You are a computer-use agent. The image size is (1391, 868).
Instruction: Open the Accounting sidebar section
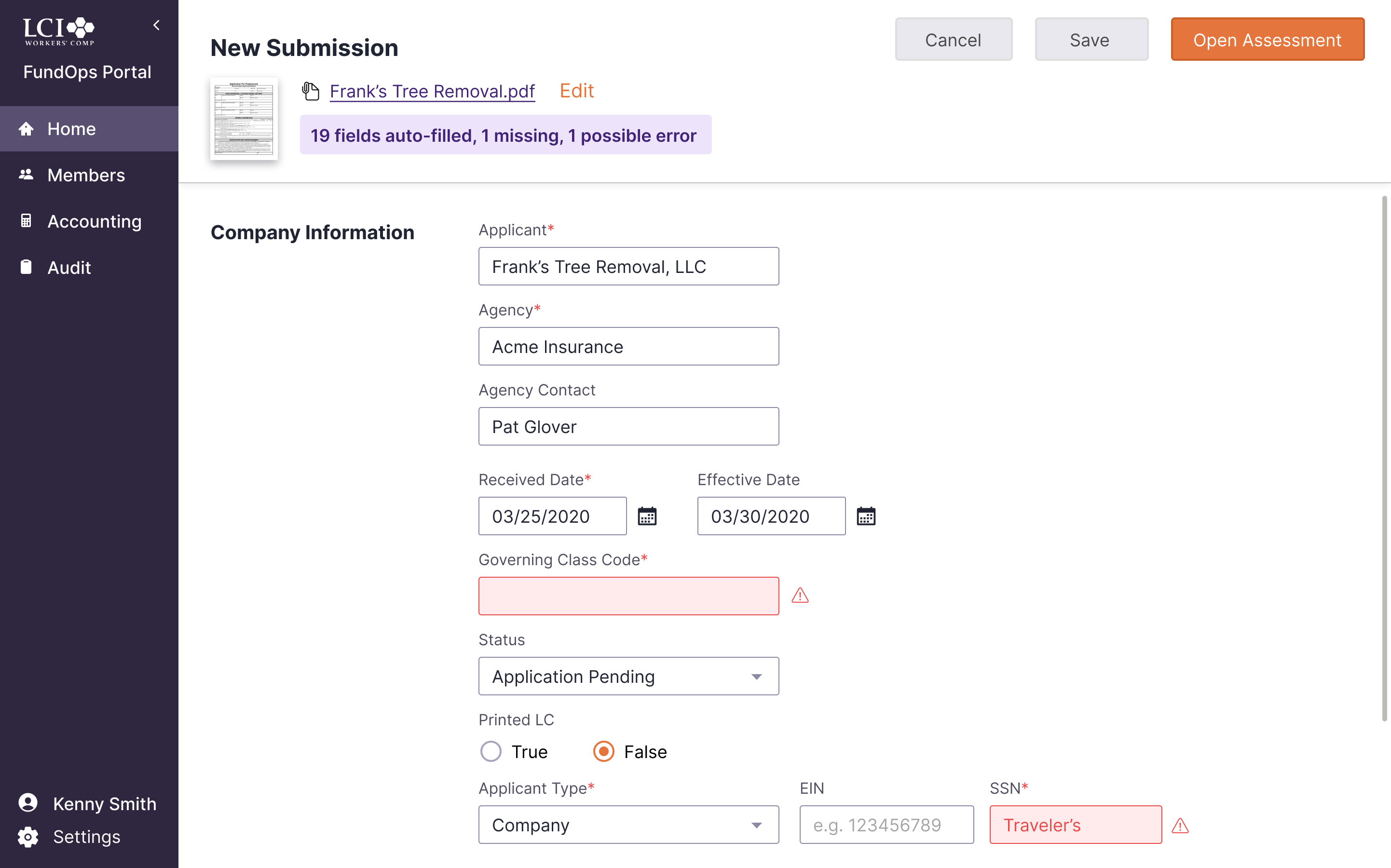click(x=94, y=222)
